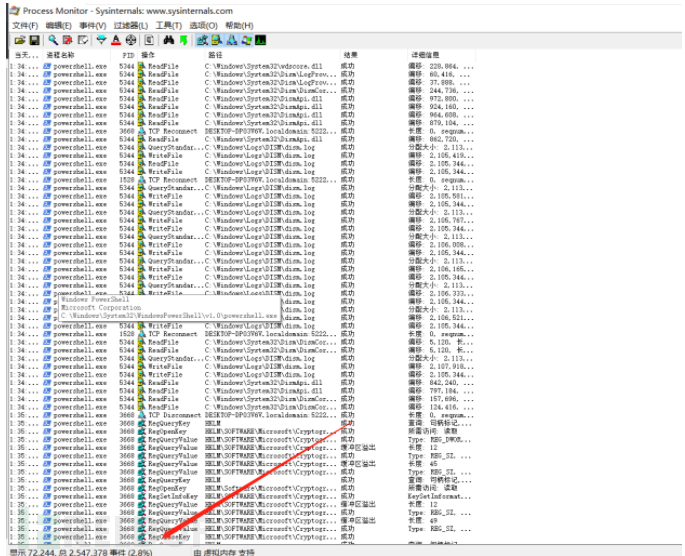Viewport: 685px width, 556px height.
Task: Click the ReadFile icon in the wdscore.dll row
Action: pos(142,66)
